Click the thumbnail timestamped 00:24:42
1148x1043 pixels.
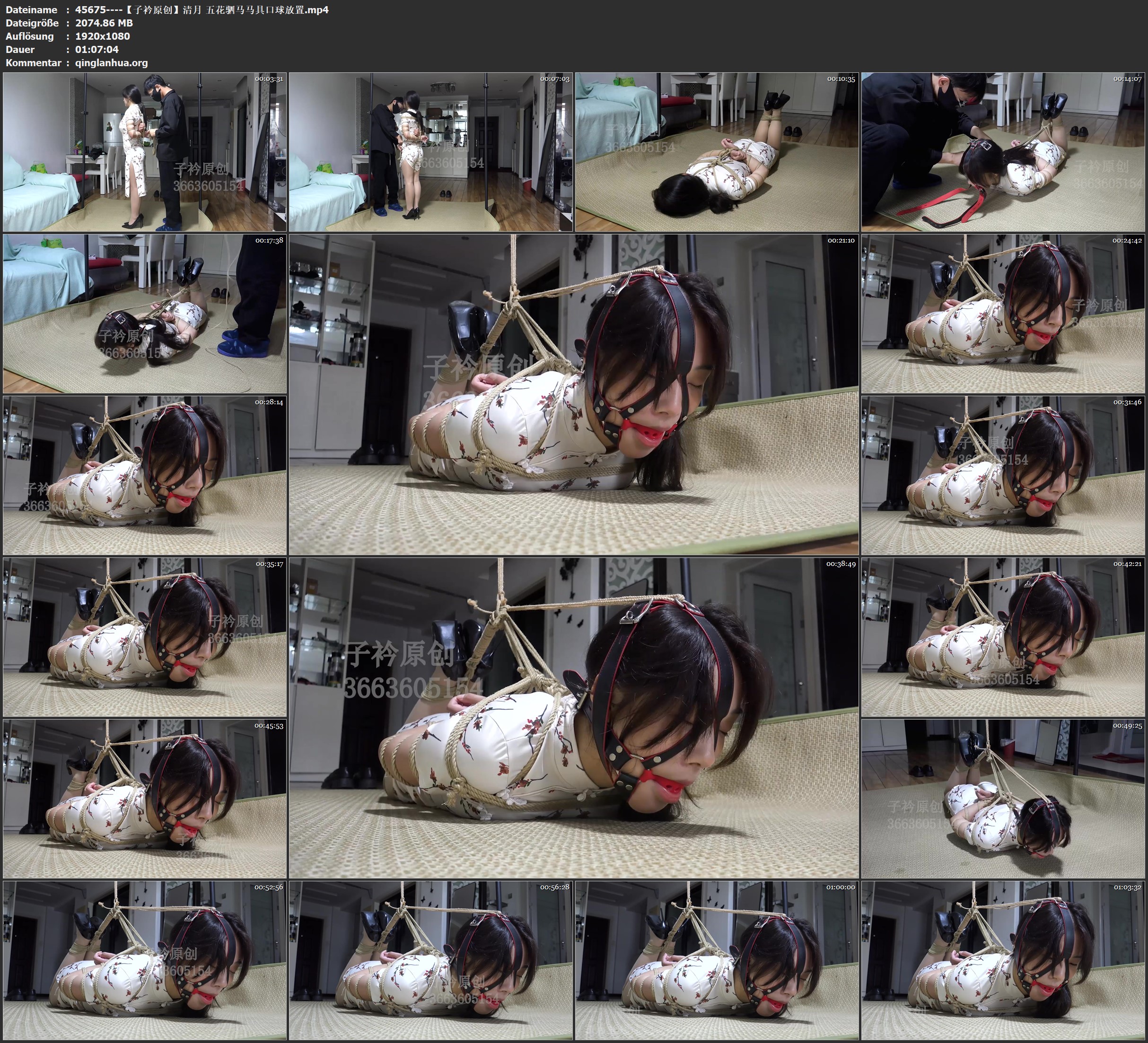(x=1003, y=313)
